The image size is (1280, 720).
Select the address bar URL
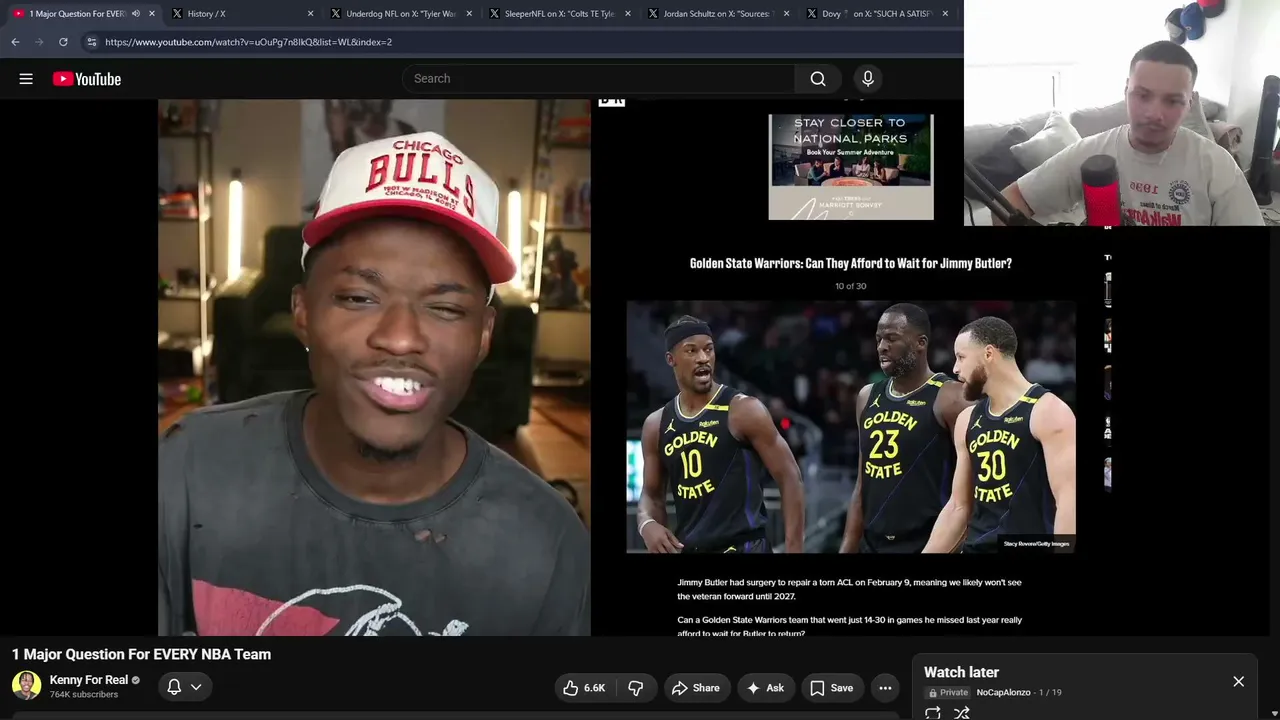(248, 42)
